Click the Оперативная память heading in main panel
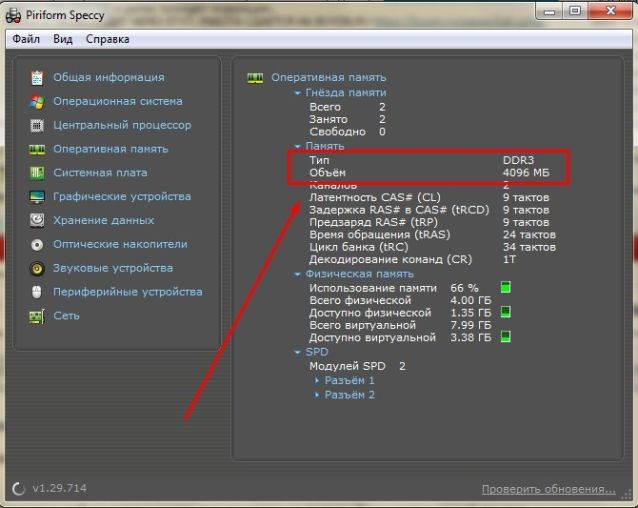The height and width of the screenshot is (508, 638). [x=328, y=77]
